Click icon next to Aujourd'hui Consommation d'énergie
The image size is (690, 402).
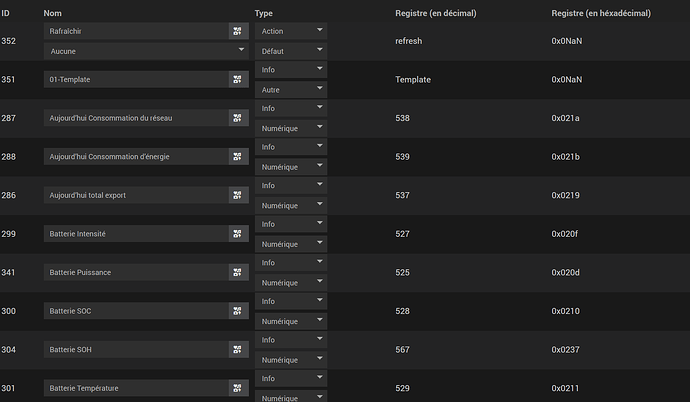[x=237, y=156]
